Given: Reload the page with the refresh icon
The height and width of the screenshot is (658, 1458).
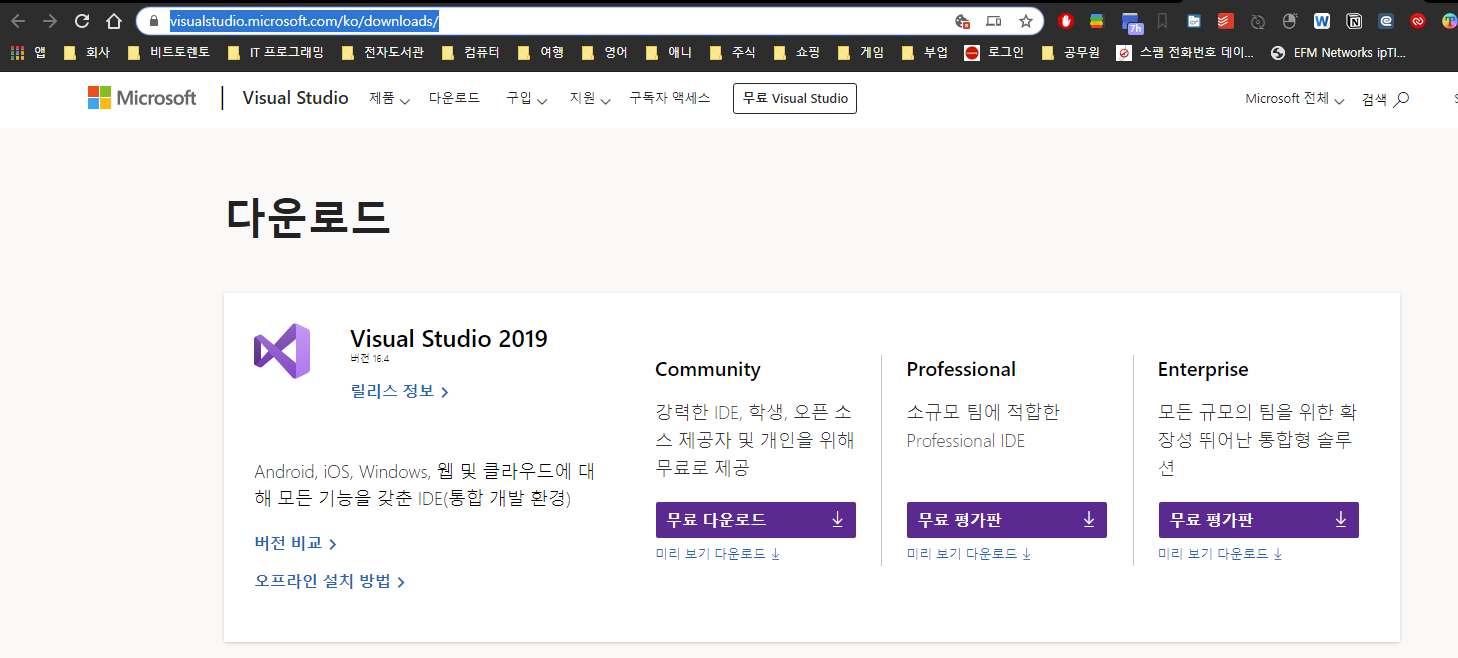Looking at the screenshot, I should tap(82, 20).
